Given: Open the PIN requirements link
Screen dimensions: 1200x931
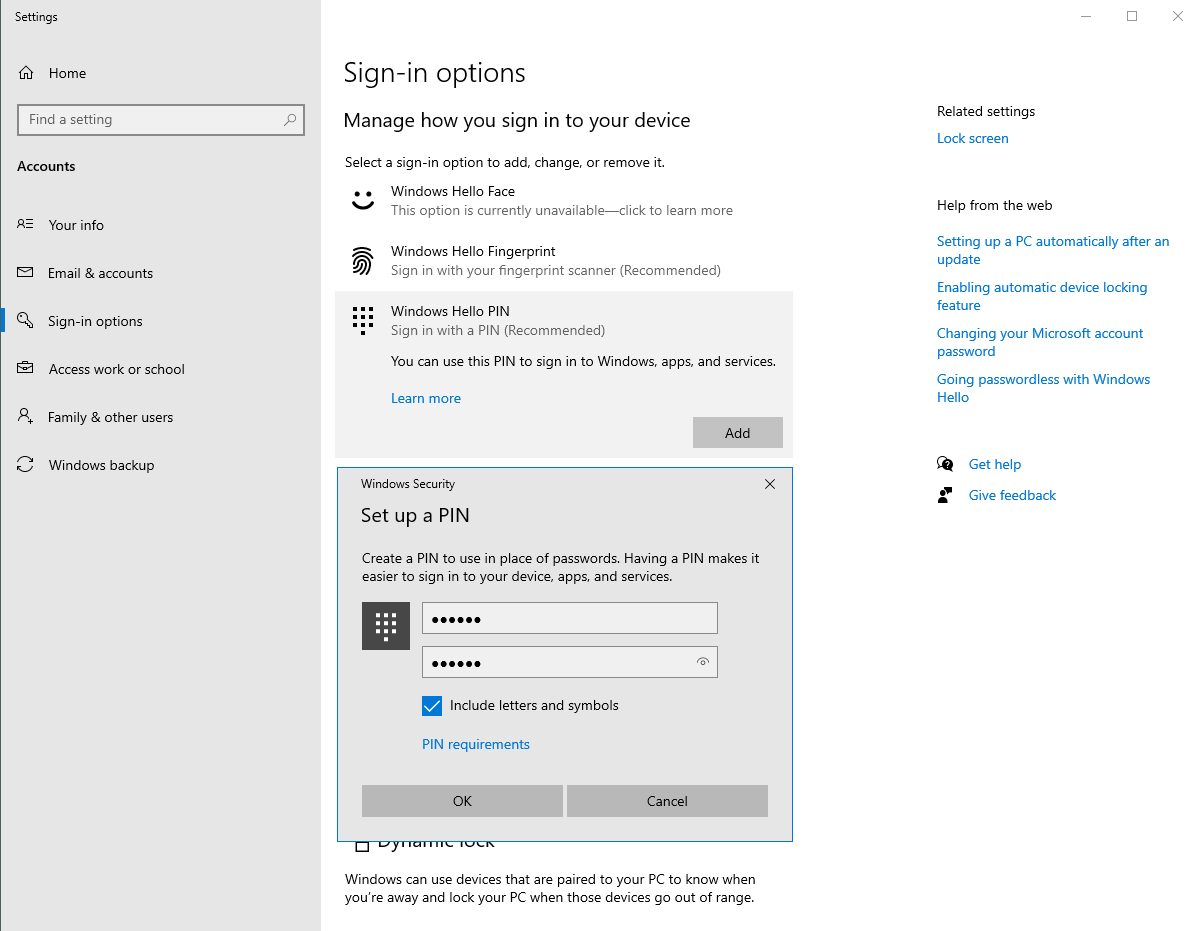Looking at the screenshot, I should pyautogui.click(x=476, y=744).
